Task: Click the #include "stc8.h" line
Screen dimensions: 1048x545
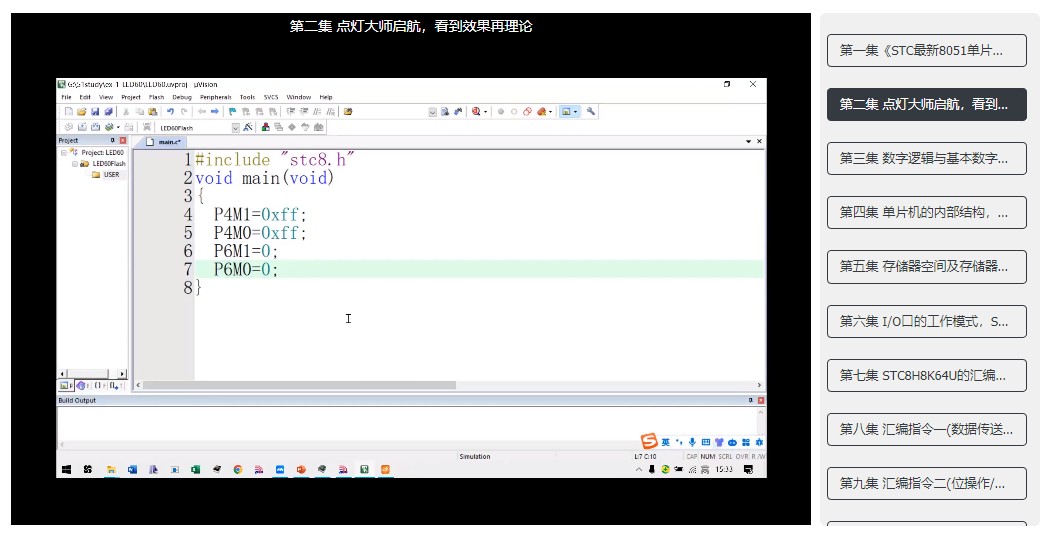Action: (274, 160)
